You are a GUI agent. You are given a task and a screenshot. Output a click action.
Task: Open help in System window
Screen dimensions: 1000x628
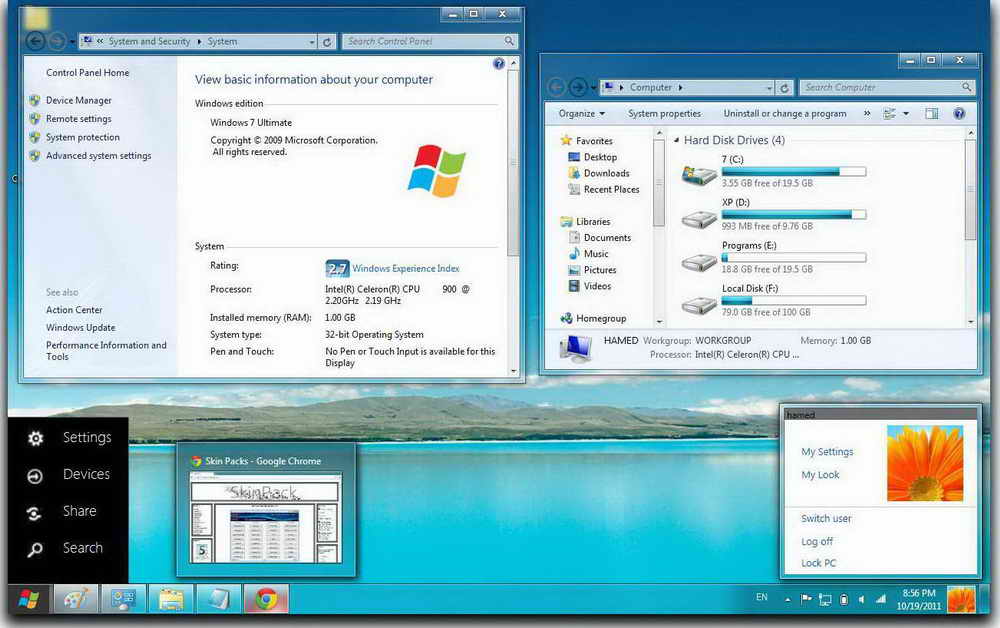coord(499,63)
